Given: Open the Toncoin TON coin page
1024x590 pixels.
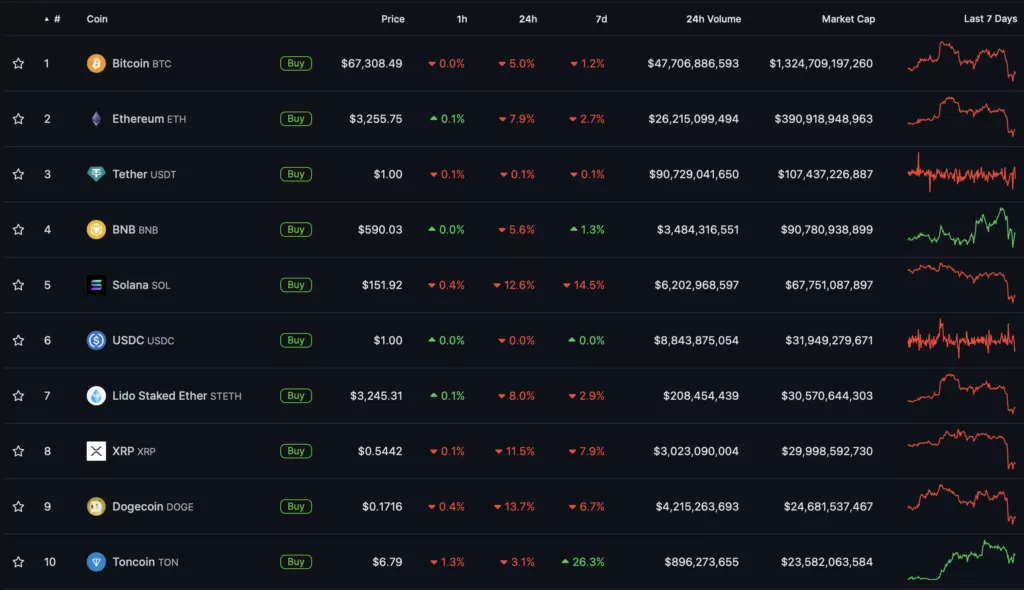Looking at the screenshot, I should [x=145, y=562].
